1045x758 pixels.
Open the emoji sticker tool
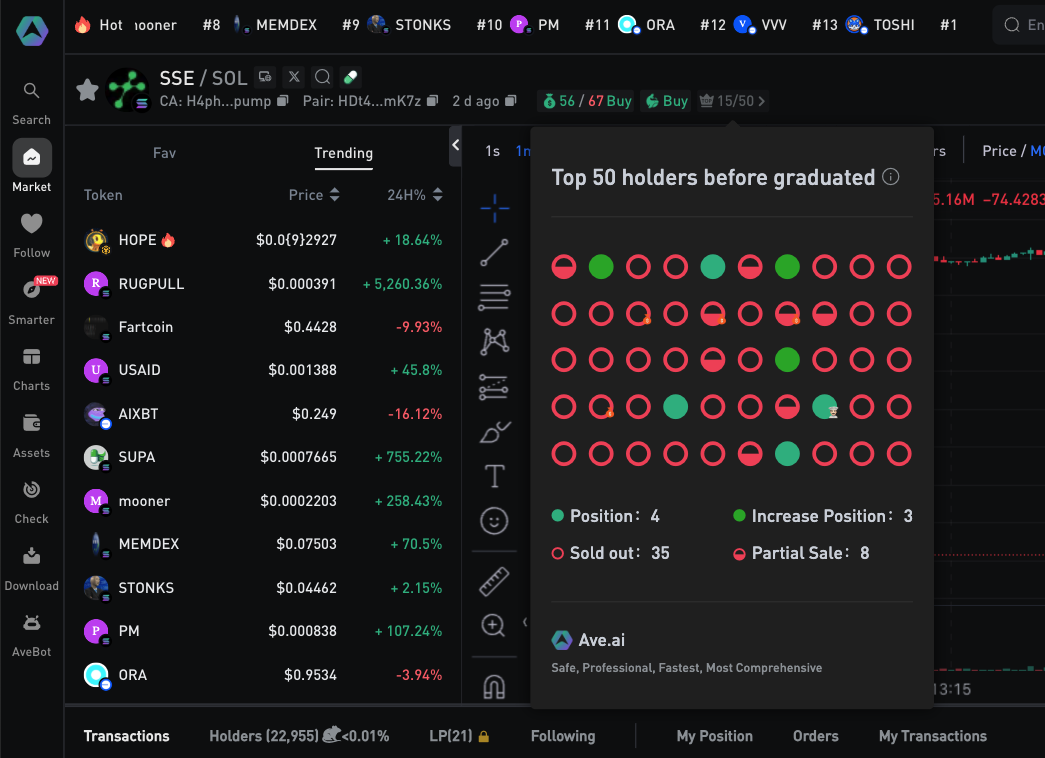tap(494, 521)
